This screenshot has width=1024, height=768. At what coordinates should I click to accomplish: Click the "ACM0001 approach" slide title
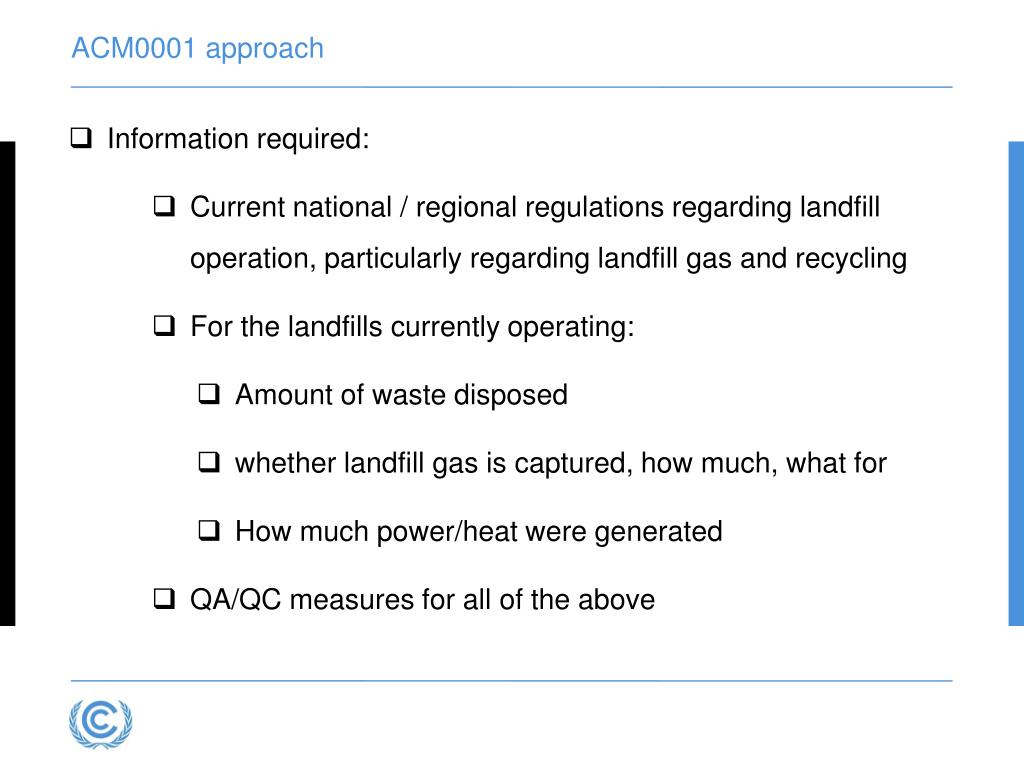coord(197,48)
